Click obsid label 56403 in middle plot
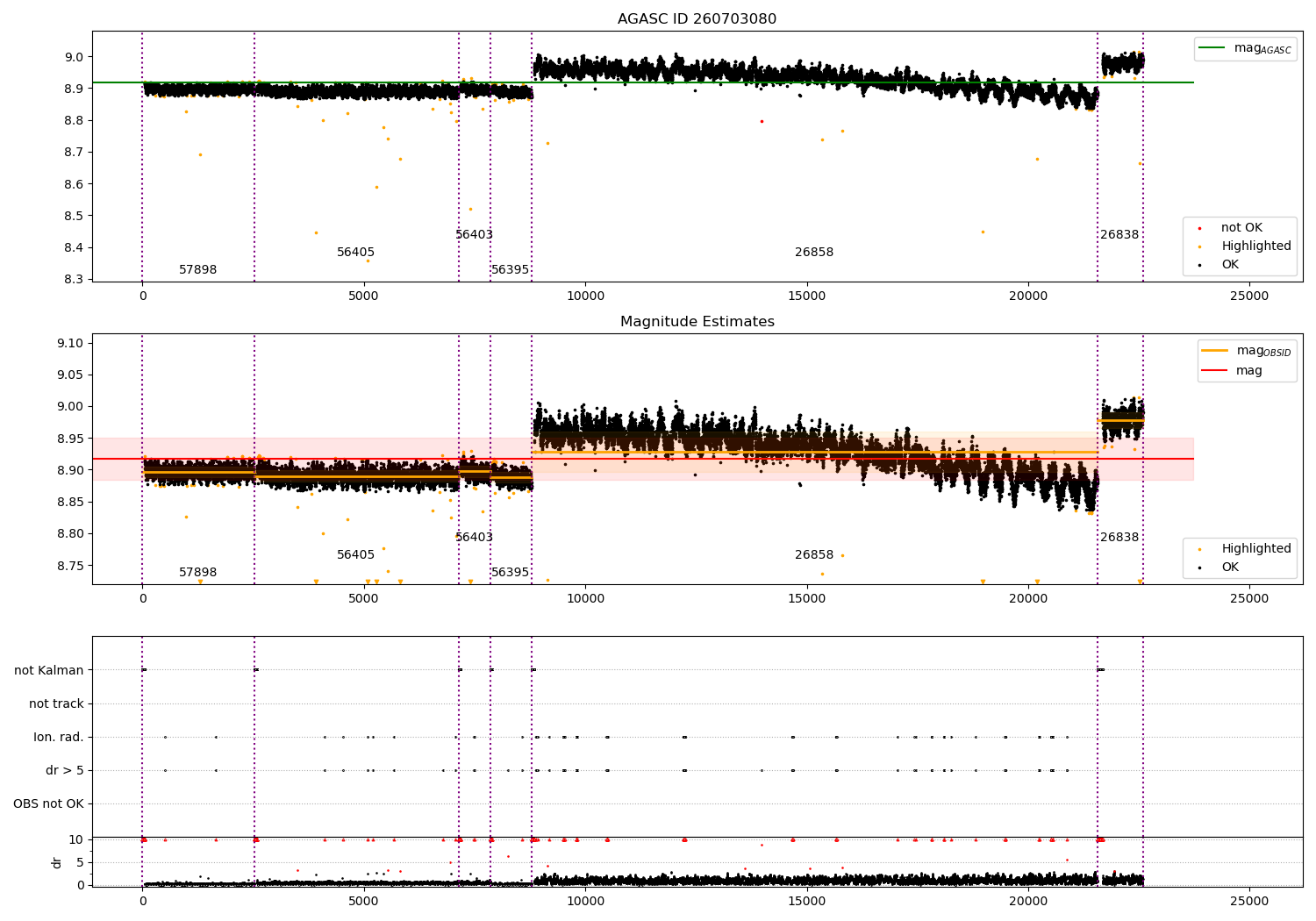The width and height of the screenshot is (1316, 921). click(474, 538)
